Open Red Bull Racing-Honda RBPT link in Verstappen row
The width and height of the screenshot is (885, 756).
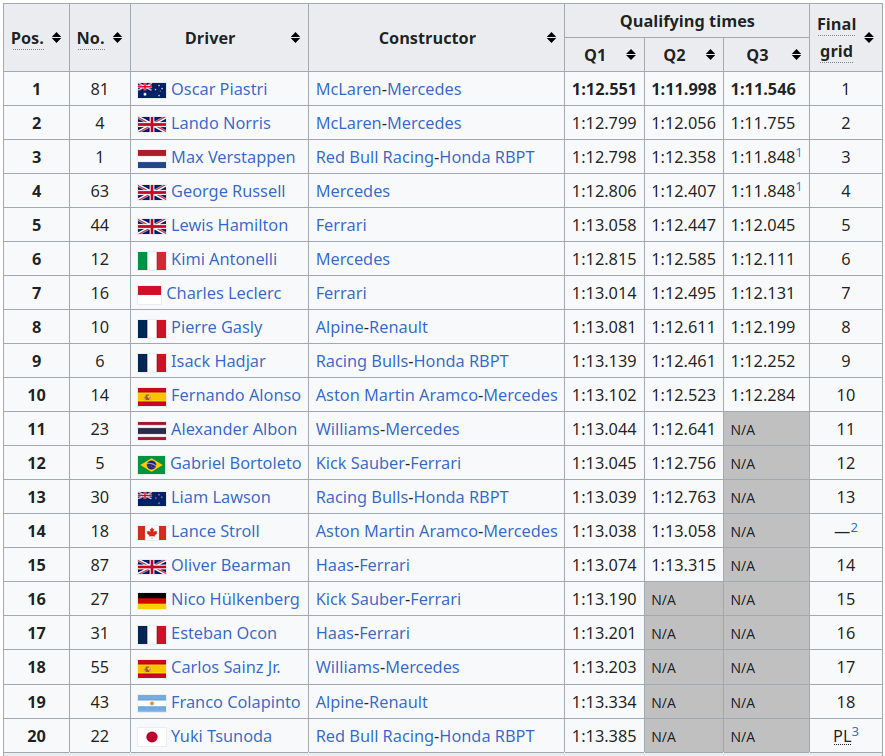point(425,158)
